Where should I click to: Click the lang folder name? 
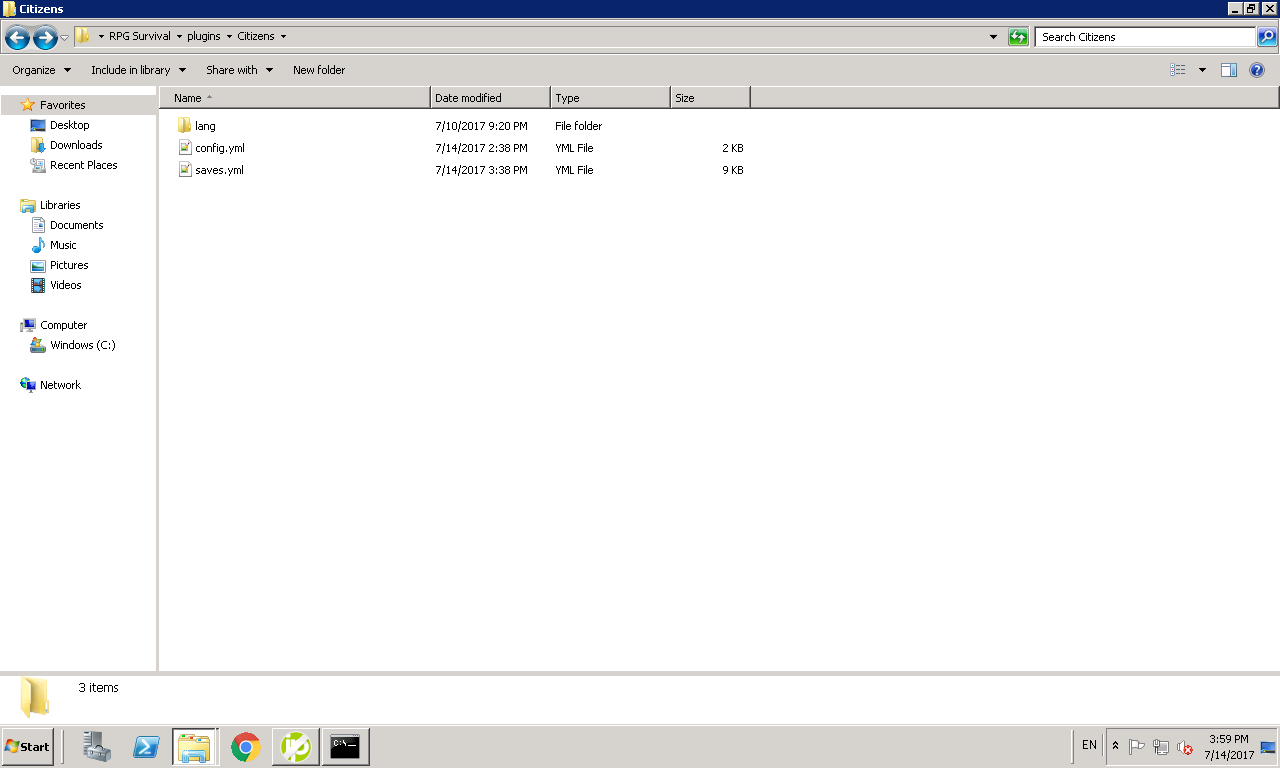(x=205, y=126)
